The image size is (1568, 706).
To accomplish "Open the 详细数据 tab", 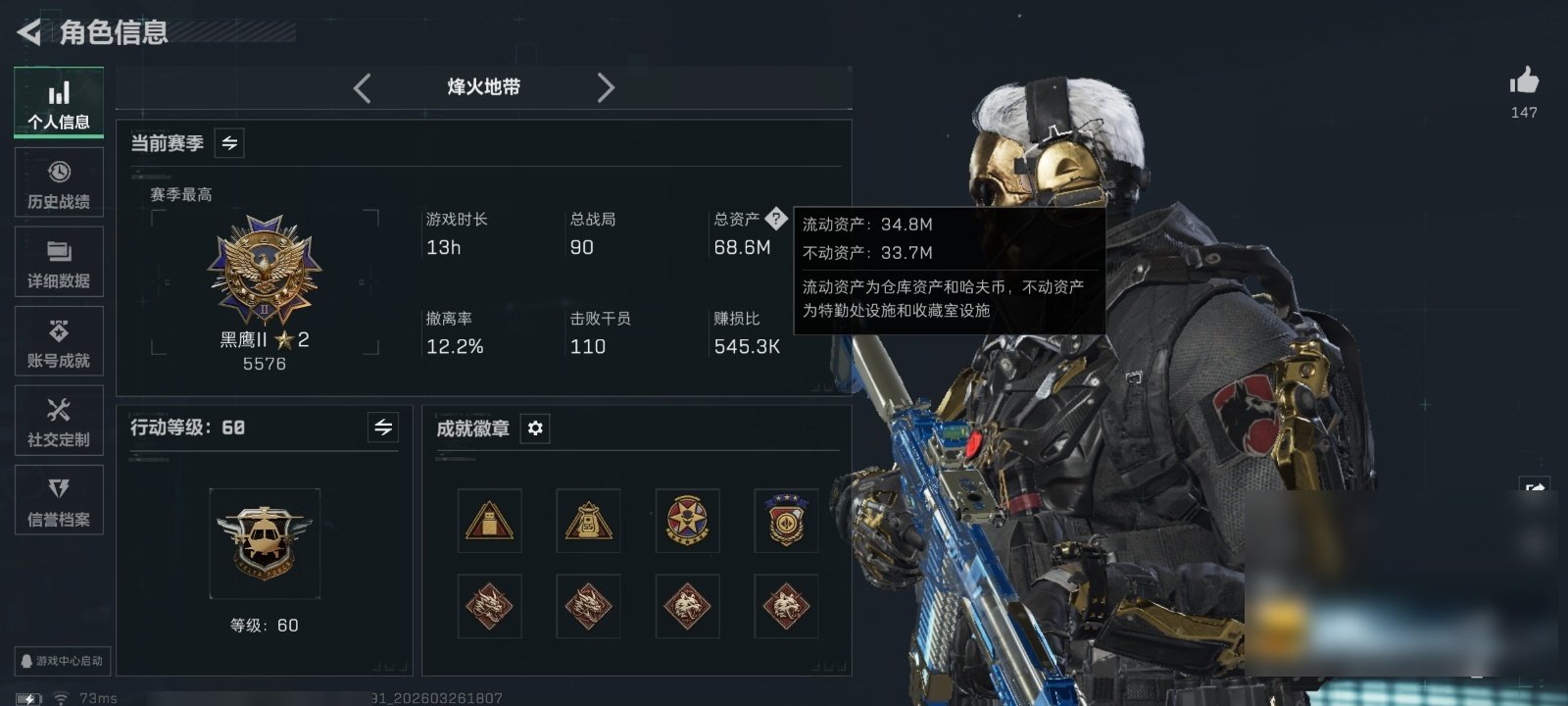I will click(x=59, y=262).
